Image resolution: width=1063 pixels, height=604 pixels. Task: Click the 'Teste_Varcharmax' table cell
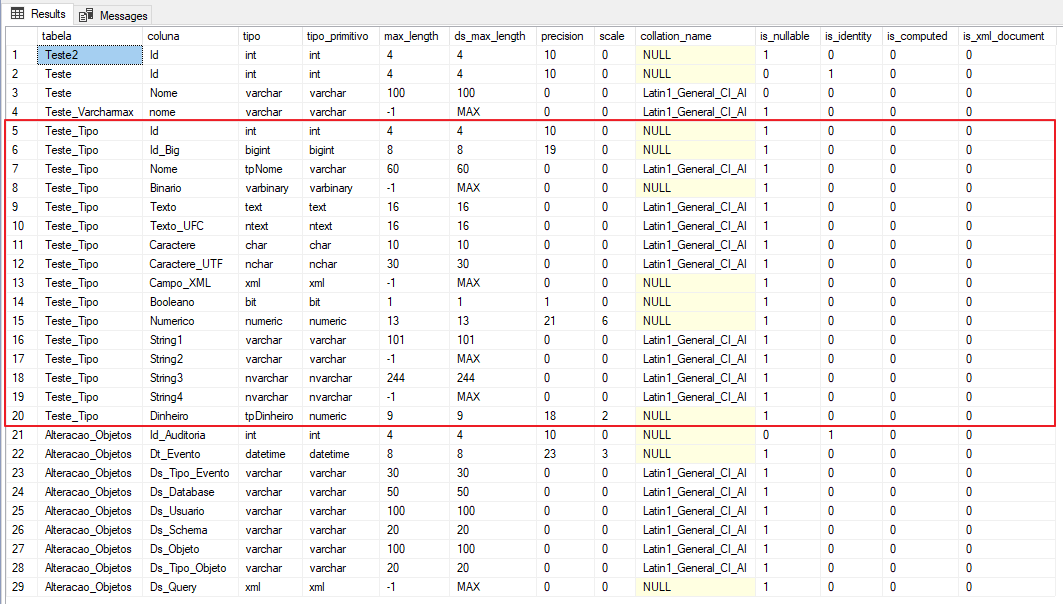(x=89, y=112)
